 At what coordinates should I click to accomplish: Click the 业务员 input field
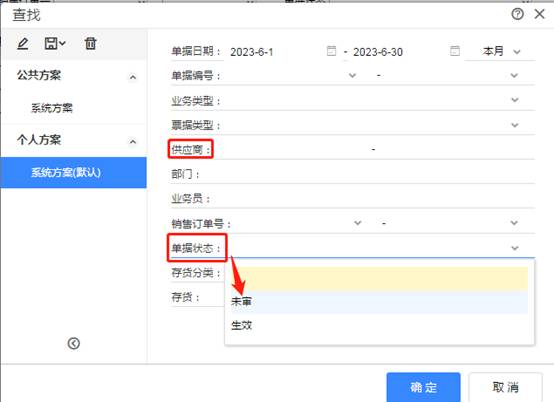[373, 199]
